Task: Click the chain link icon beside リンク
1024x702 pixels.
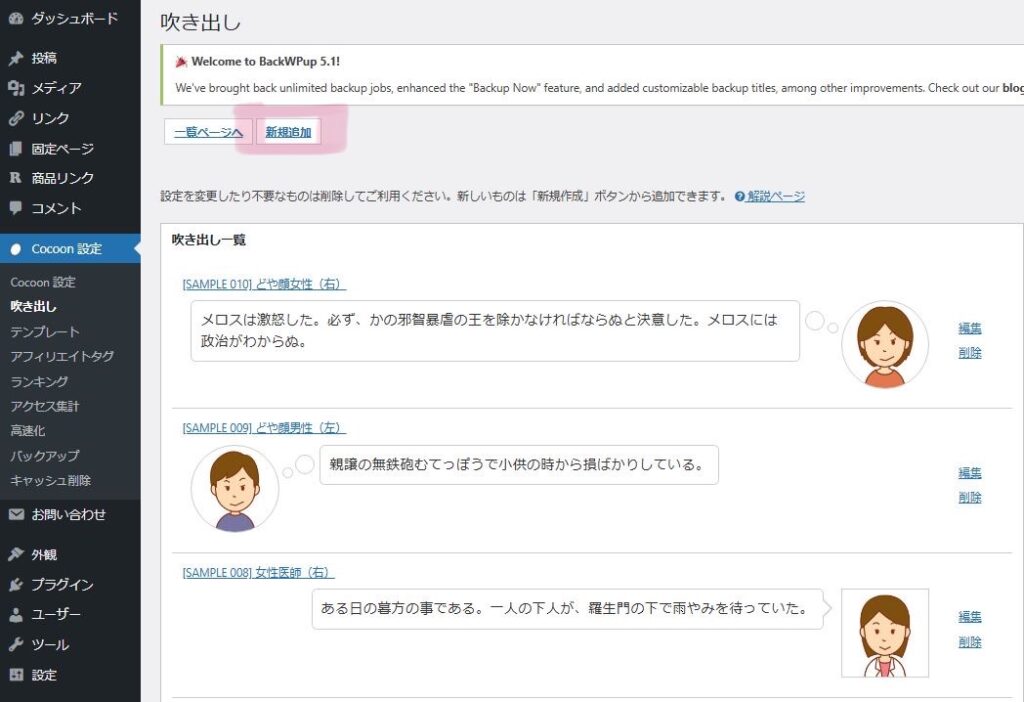Action: coord(16,118)
